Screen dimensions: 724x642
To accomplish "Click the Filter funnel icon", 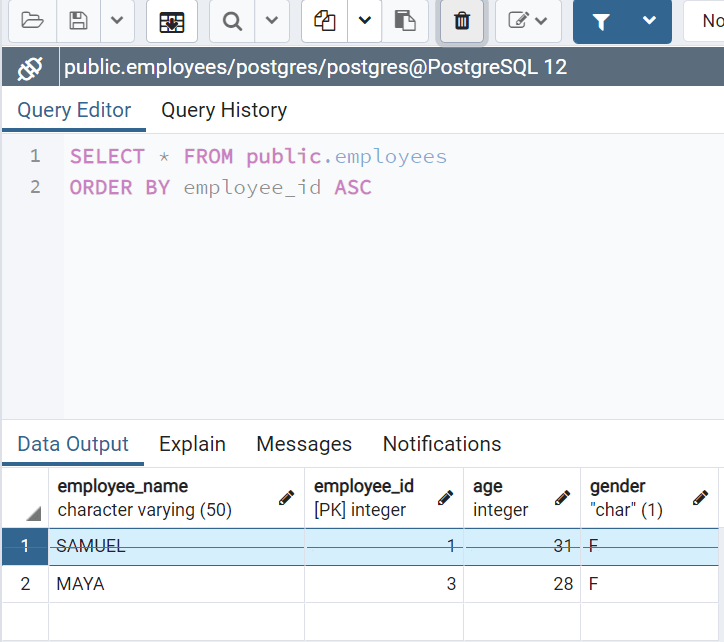I will pos(601,21).
